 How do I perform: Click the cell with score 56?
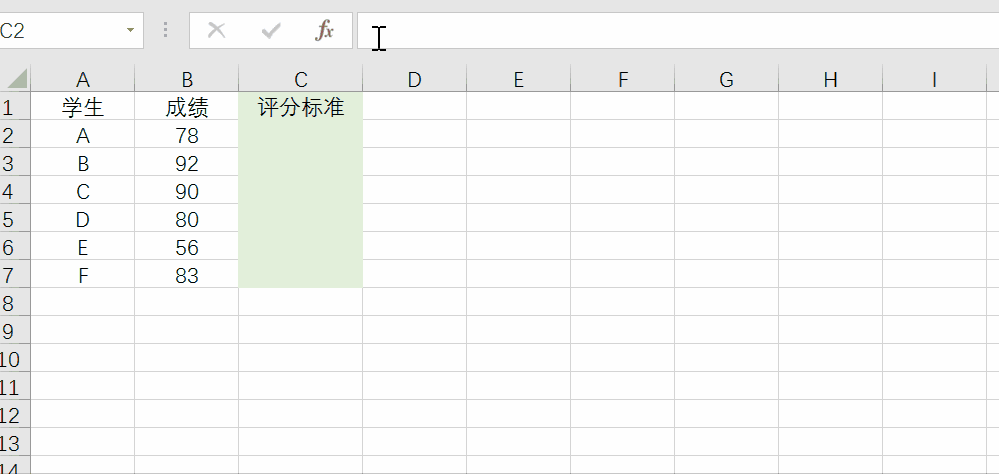187,247
